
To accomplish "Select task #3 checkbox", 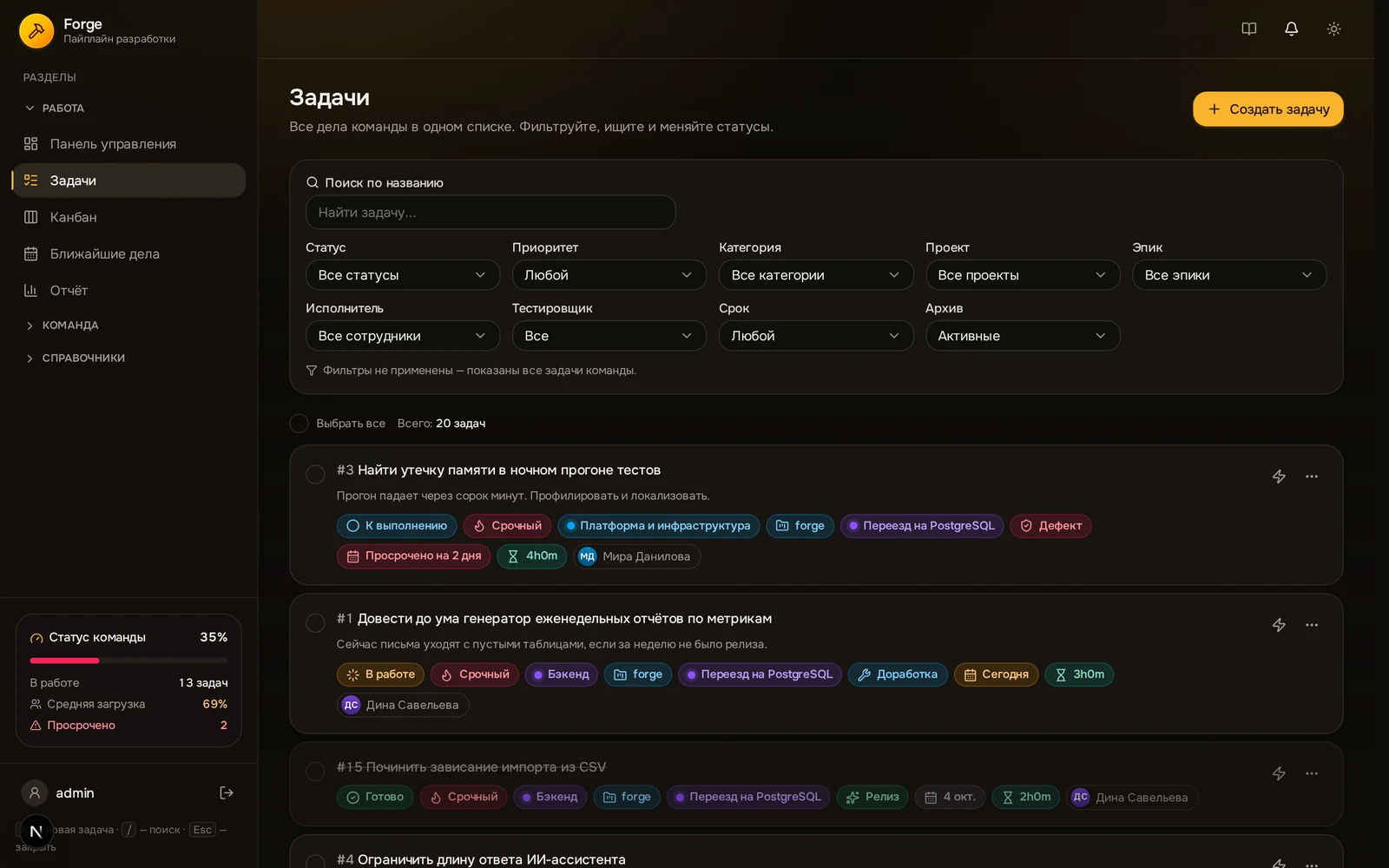I will tap(315, 474).
